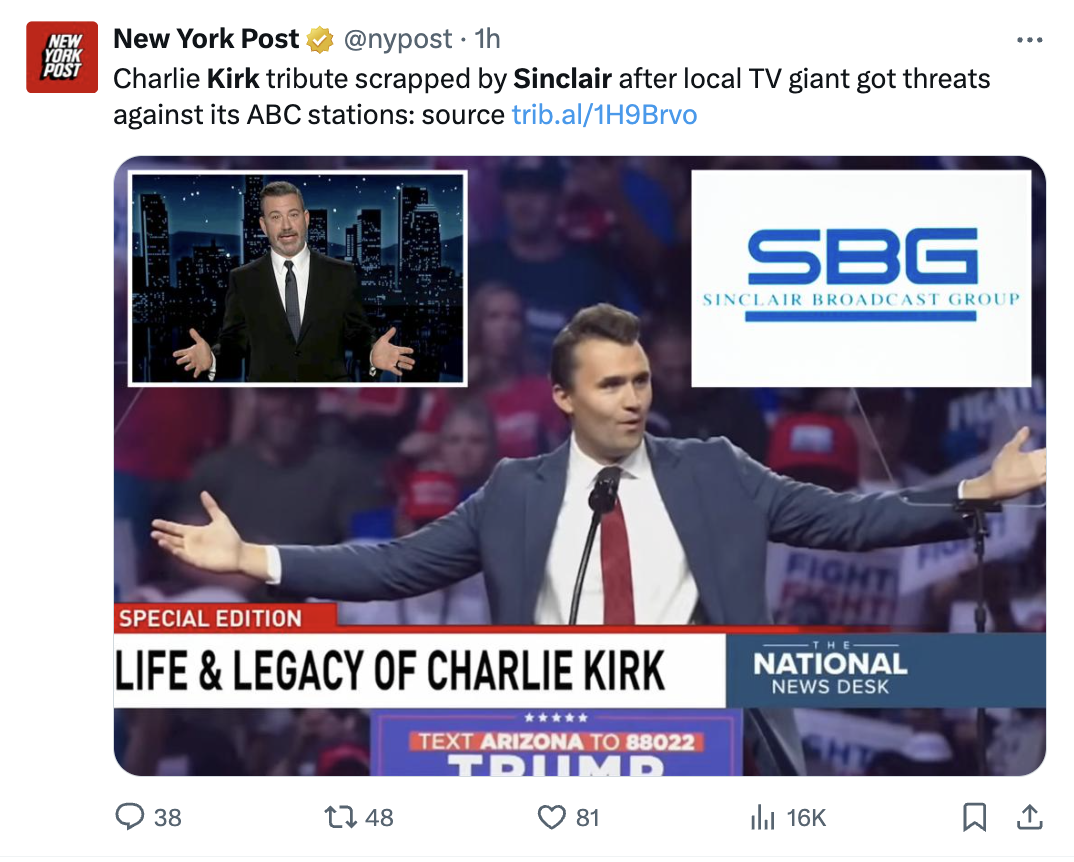Open the trib.al/1H9Brvo article link

604,114
